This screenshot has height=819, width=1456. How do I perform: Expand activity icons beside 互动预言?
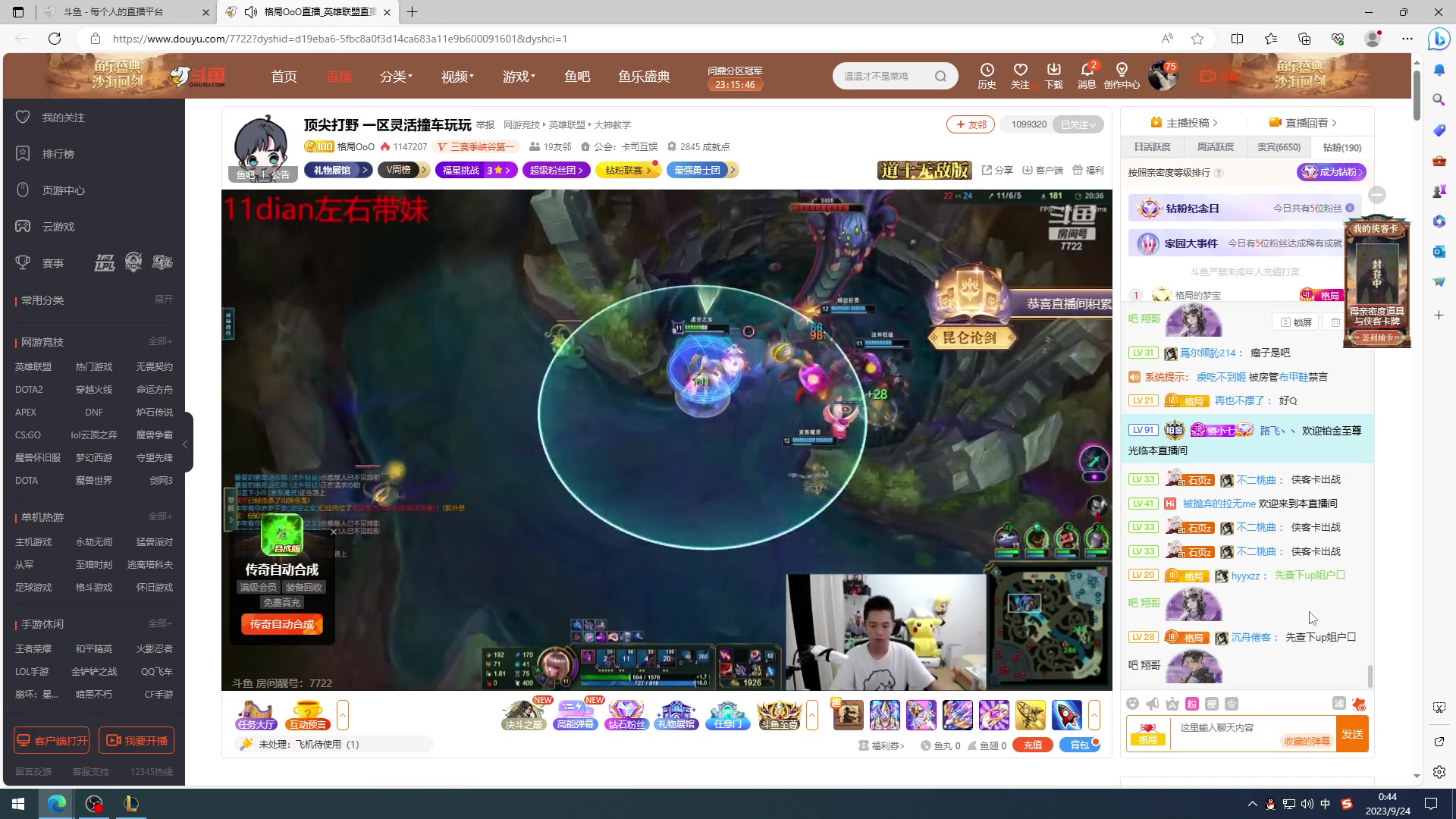point(343,714)
